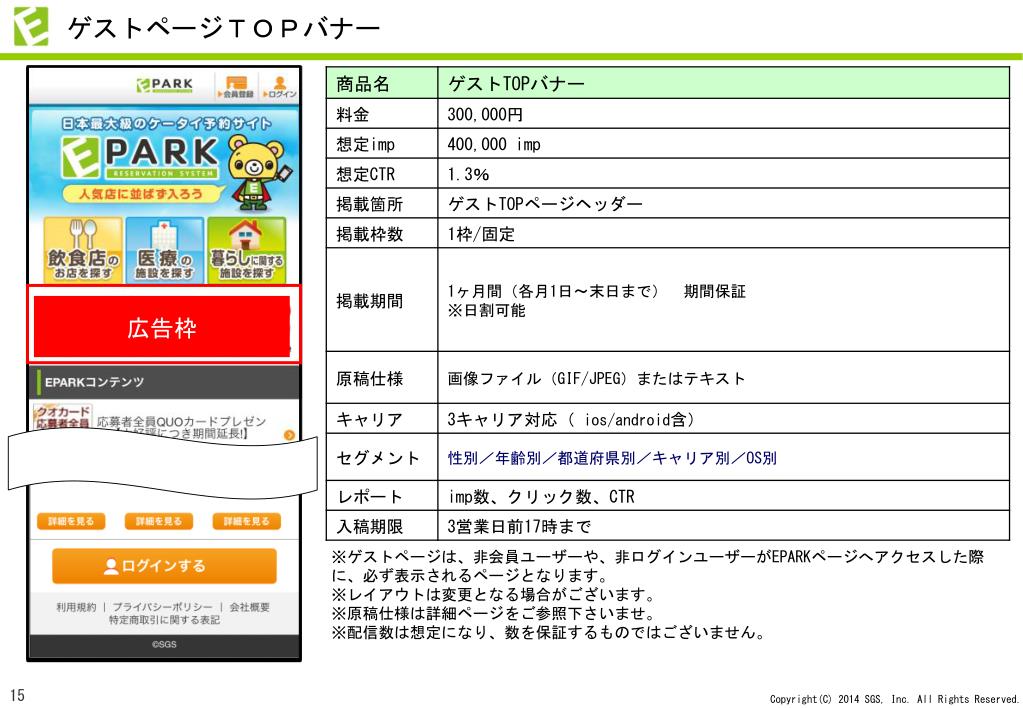Select the 想定CTR label cell
Viewport: 1023px width, 708px height.
[382, 174]
